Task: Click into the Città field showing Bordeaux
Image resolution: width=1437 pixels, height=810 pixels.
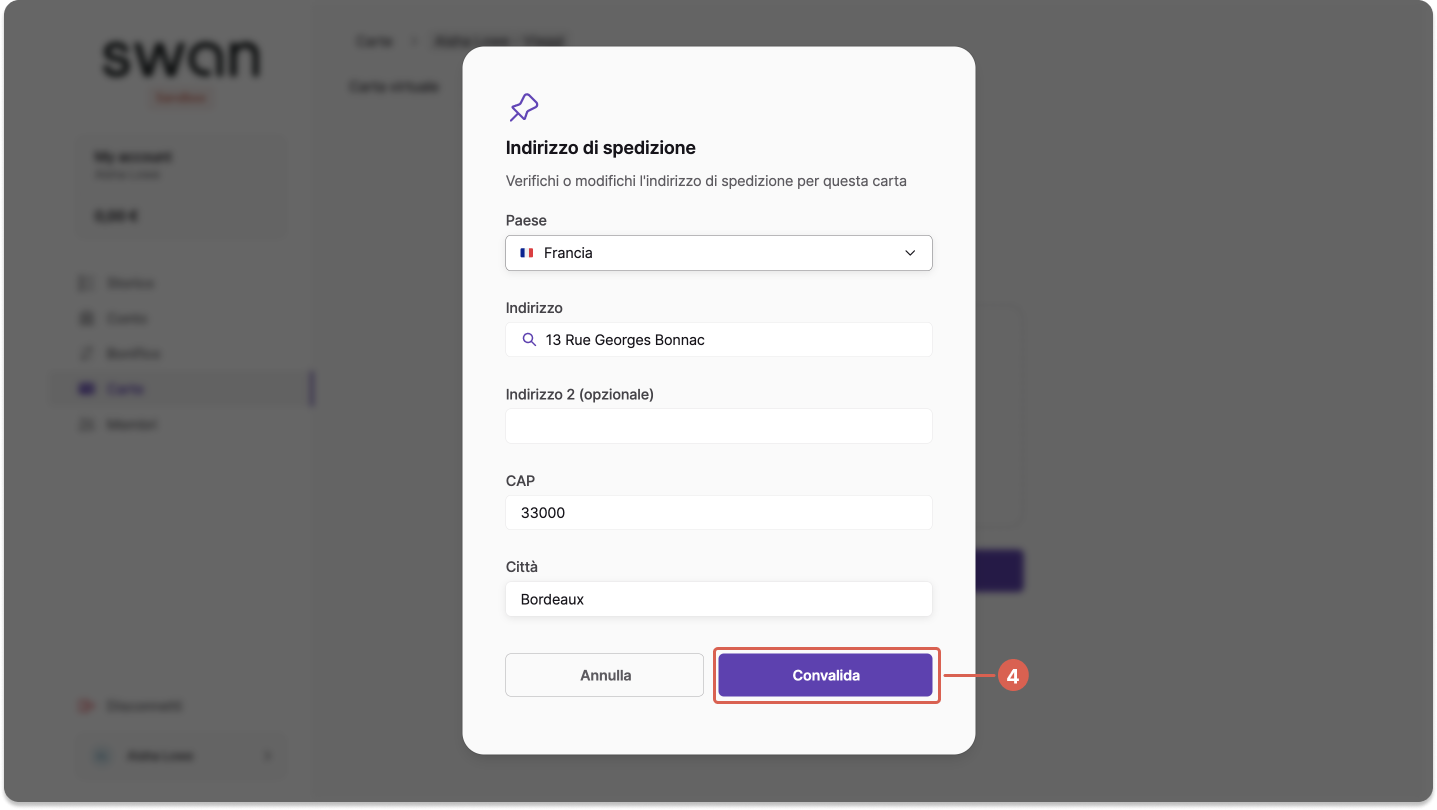Action: [719, 599]
